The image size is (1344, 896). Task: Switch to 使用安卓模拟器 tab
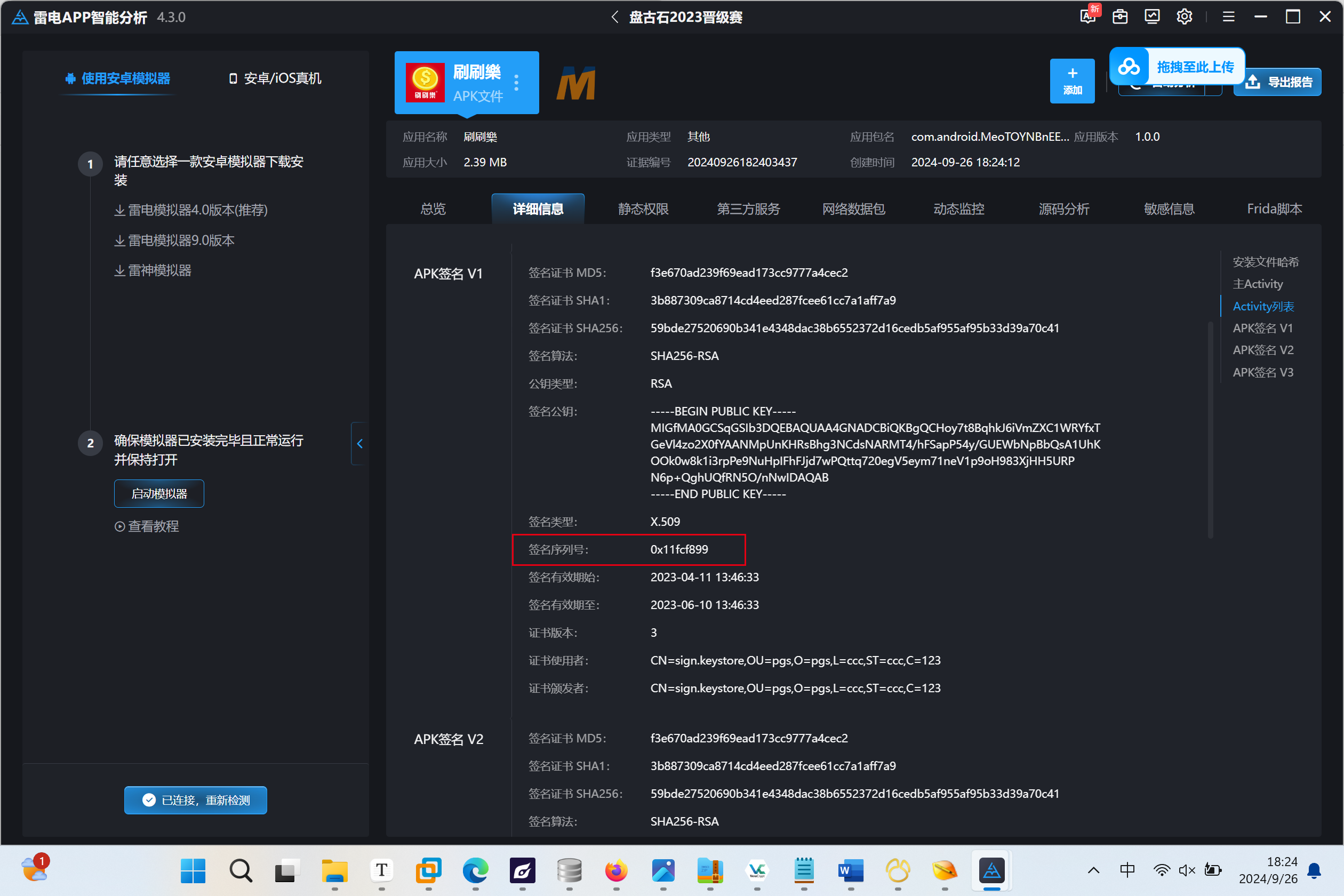click(x=118, y=78)
